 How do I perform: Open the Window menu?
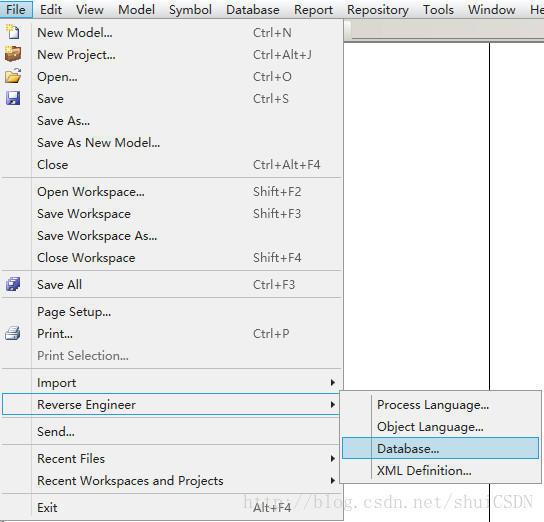click(x=492, y=9)
